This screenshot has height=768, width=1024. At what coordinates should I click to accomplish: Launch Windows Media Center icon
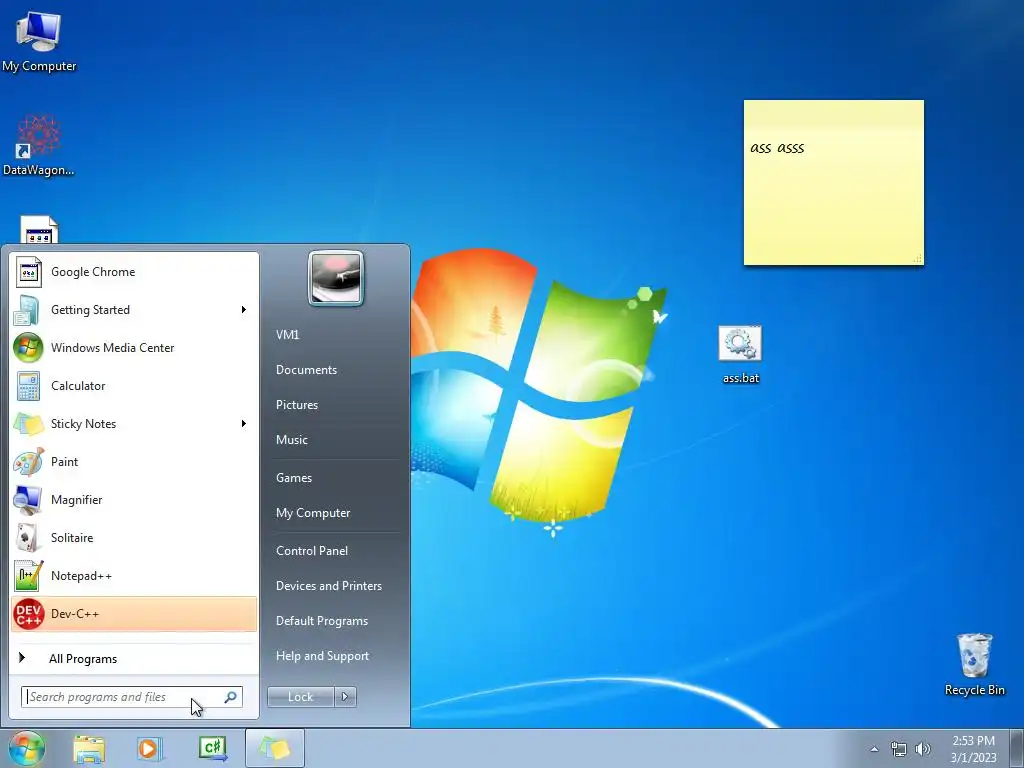tap(28, 348)
